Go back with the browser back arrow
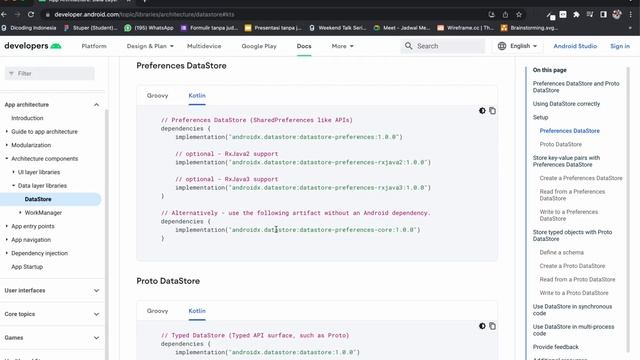Viewport: 640px width, 360px height. pos(4,14)
